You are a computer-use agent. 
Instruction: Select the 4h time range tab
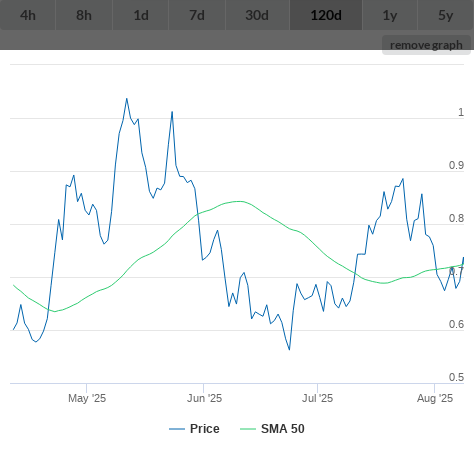point(28,15)
